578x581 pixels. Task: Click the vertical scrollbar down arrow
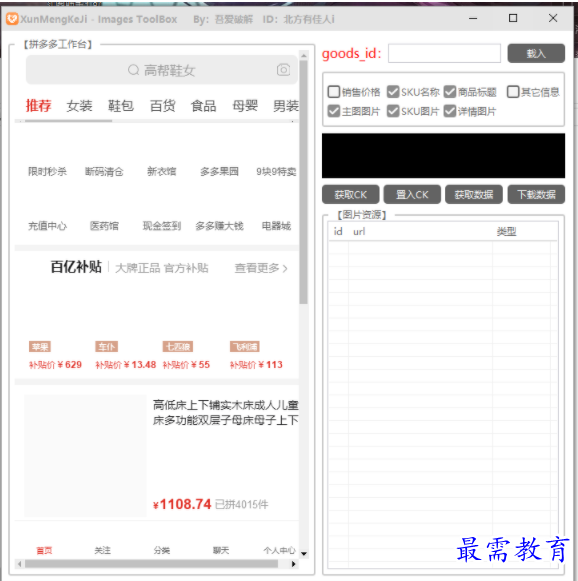point(303,554)
